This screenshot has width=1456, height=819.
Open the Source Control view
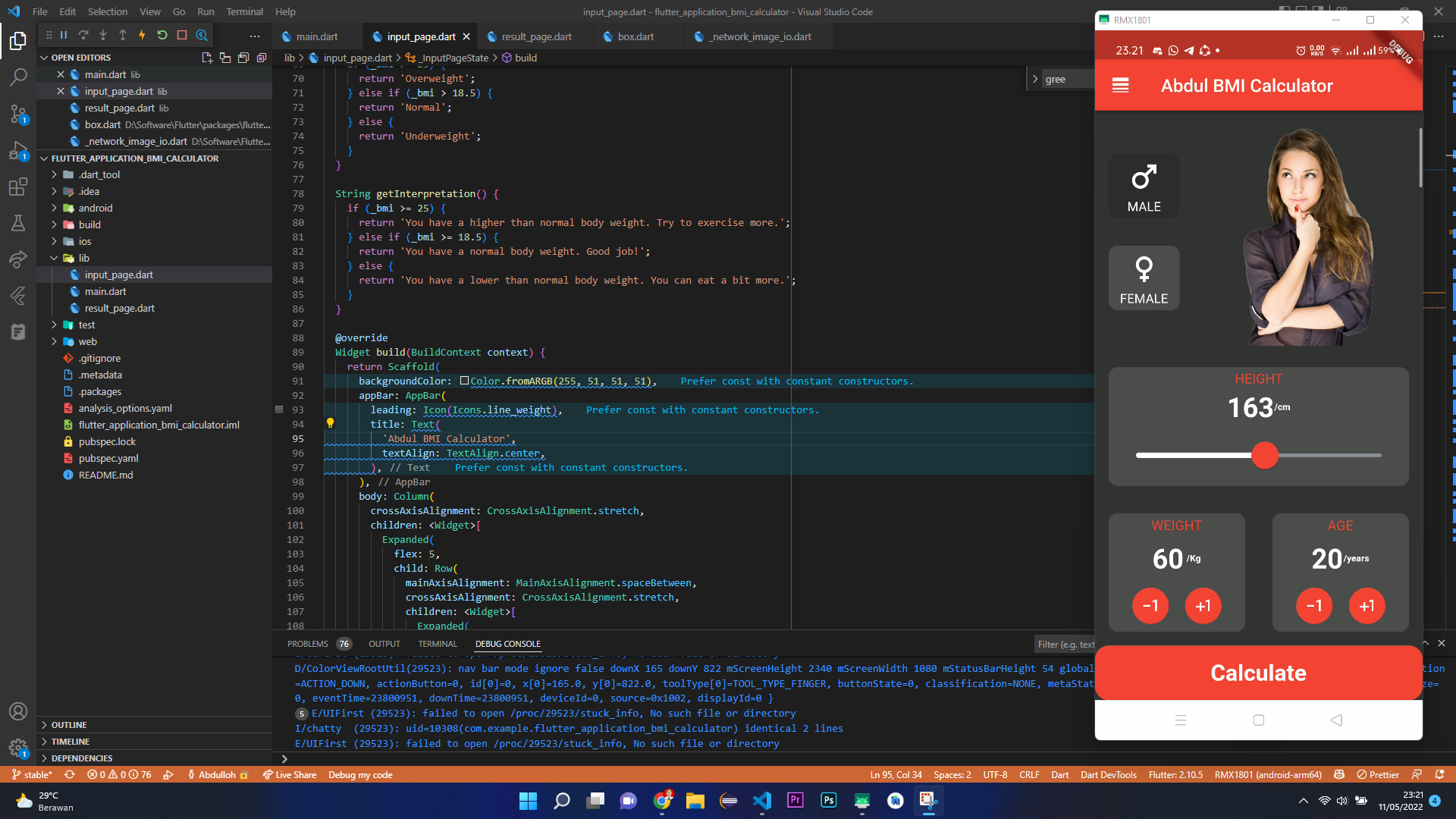click(x=18, y=114)
